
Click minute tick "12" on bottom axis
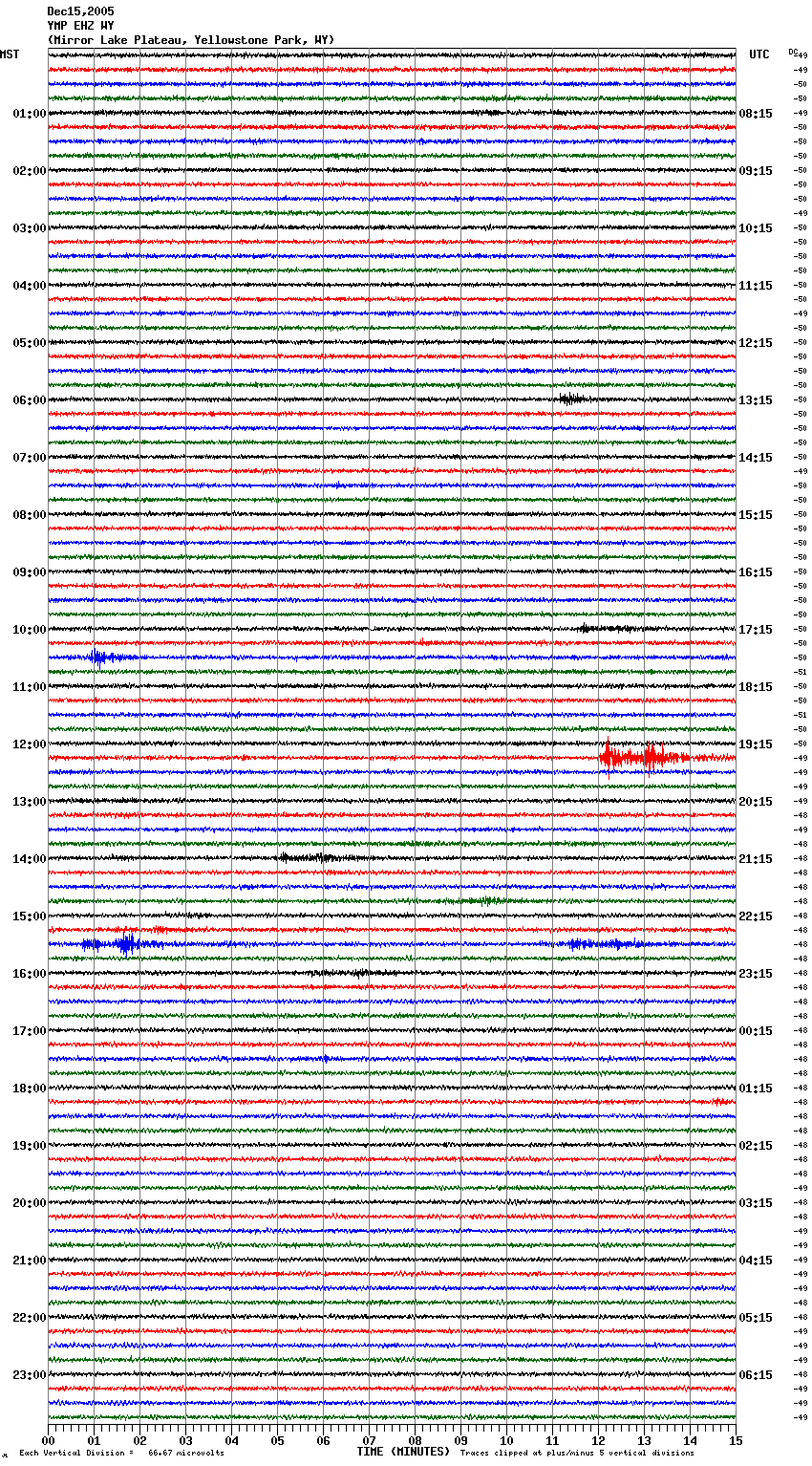598,1441
